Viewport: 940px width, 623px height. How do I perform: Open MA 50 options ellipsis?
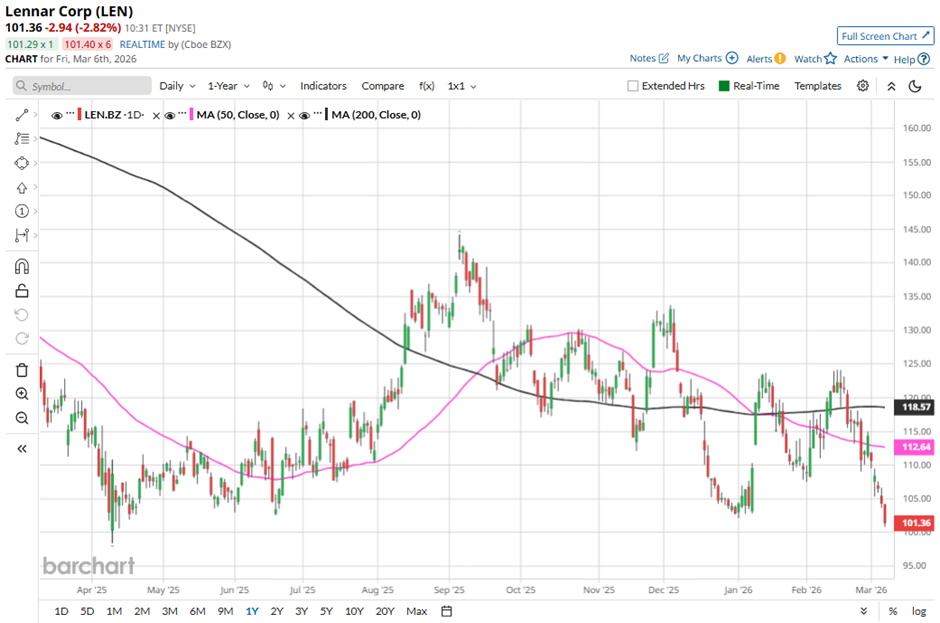point(182,113)
